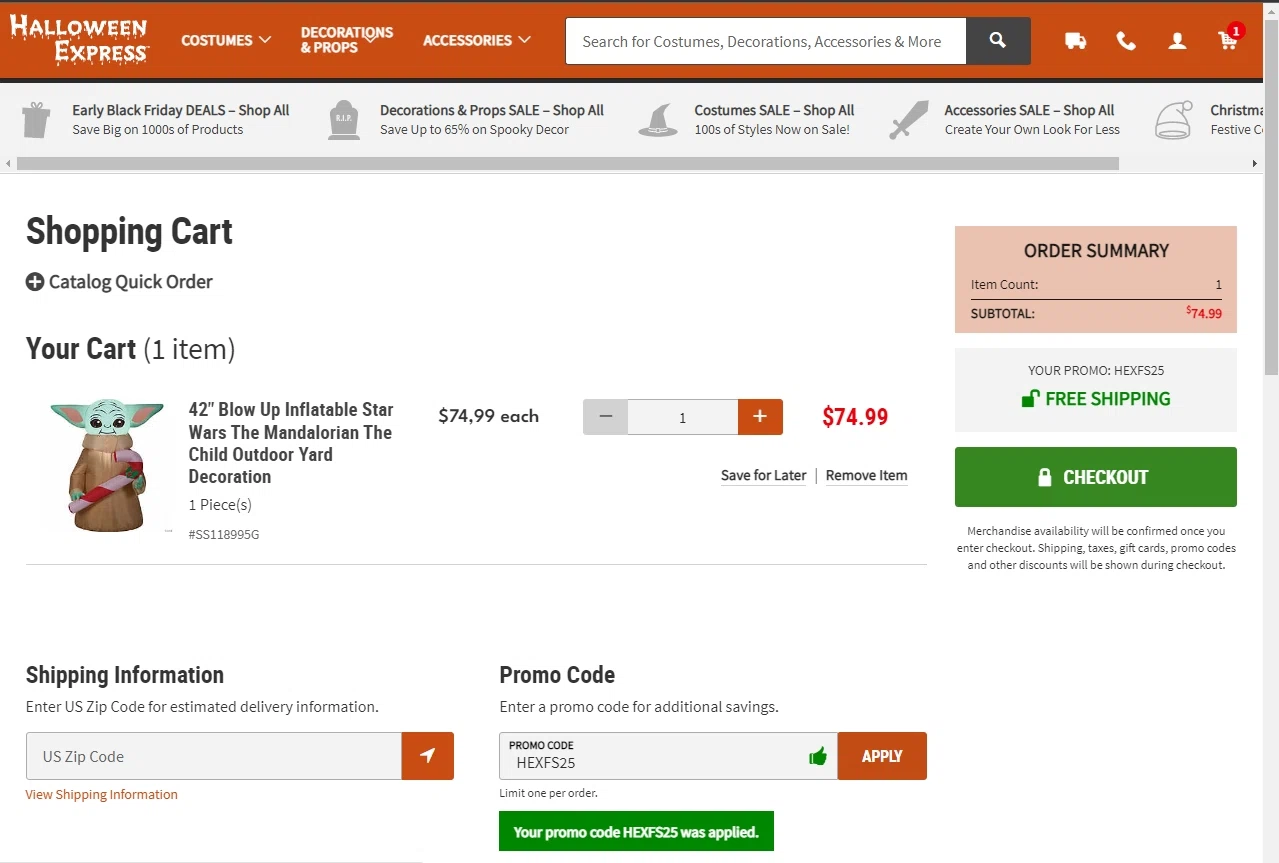This screenshot has height=863, width=1279.
Task: Click the phone contact icon
Action: point(1126,41)
